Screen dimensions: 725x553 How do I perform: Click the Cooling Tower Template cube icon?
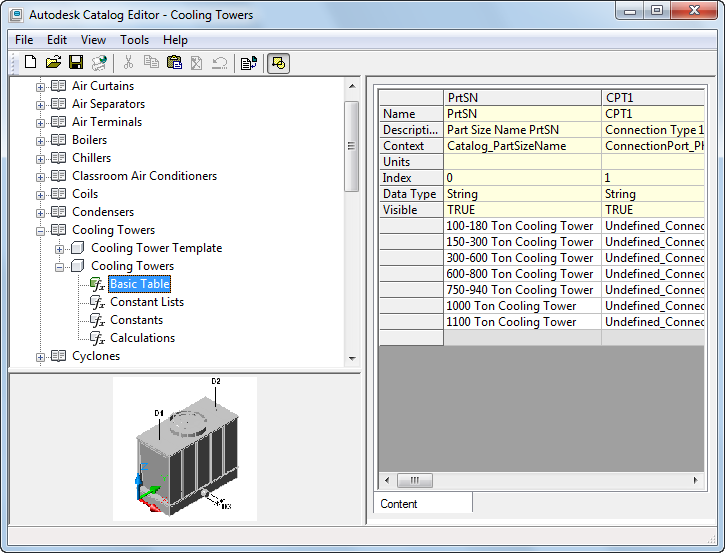(78, 248)
